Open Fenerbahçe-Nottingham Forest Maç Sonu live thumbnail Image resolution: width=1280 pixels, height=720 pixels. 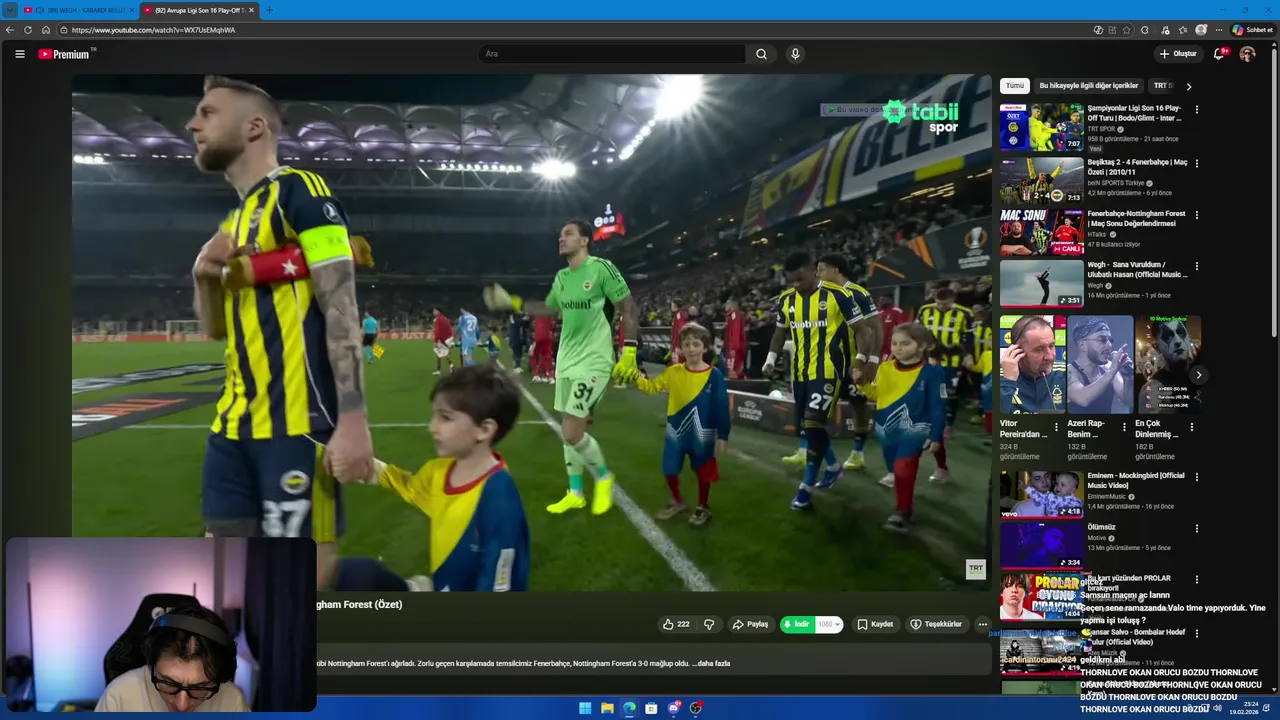(1041, 232)
